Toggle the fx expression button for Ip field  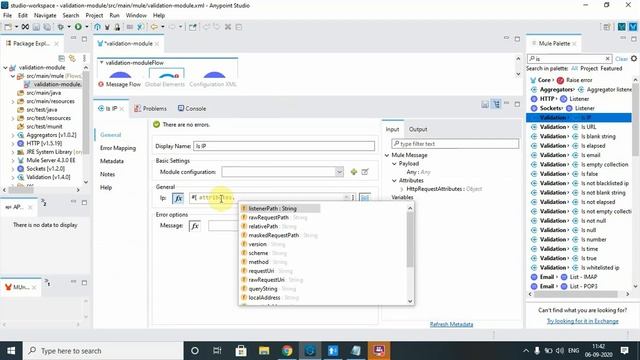pyautogui.click(x=178, y=198)
